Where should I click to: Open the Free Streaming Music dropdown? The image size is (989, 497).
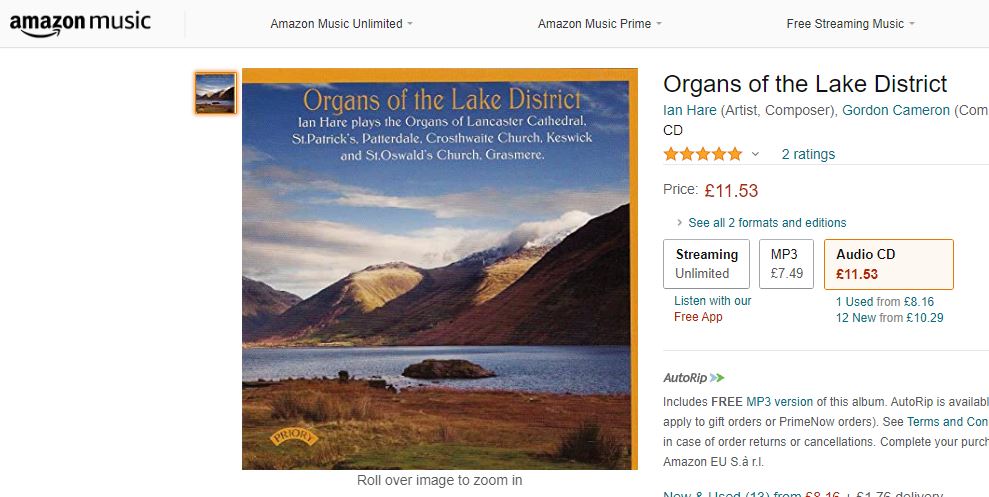[850, 24]
